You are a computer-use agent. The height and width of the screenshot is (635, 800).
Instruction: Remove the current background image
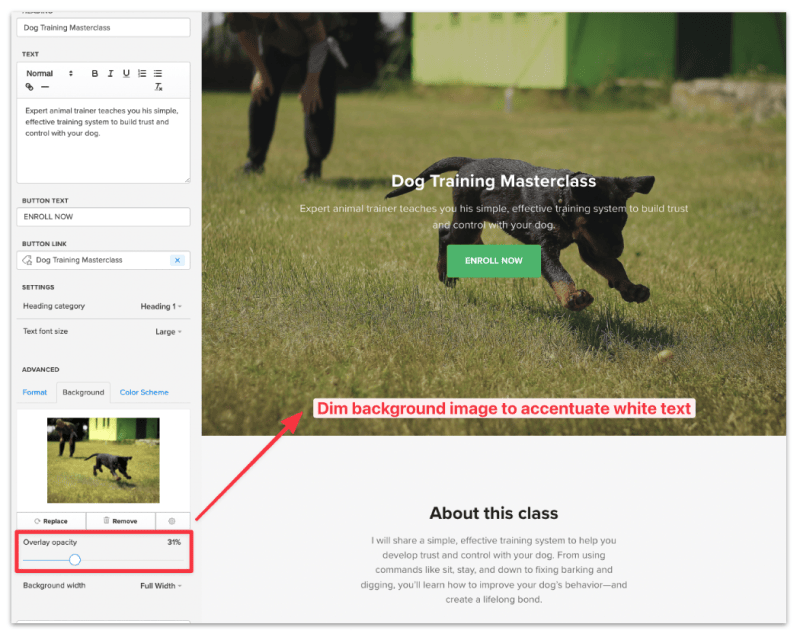point(120,521)
